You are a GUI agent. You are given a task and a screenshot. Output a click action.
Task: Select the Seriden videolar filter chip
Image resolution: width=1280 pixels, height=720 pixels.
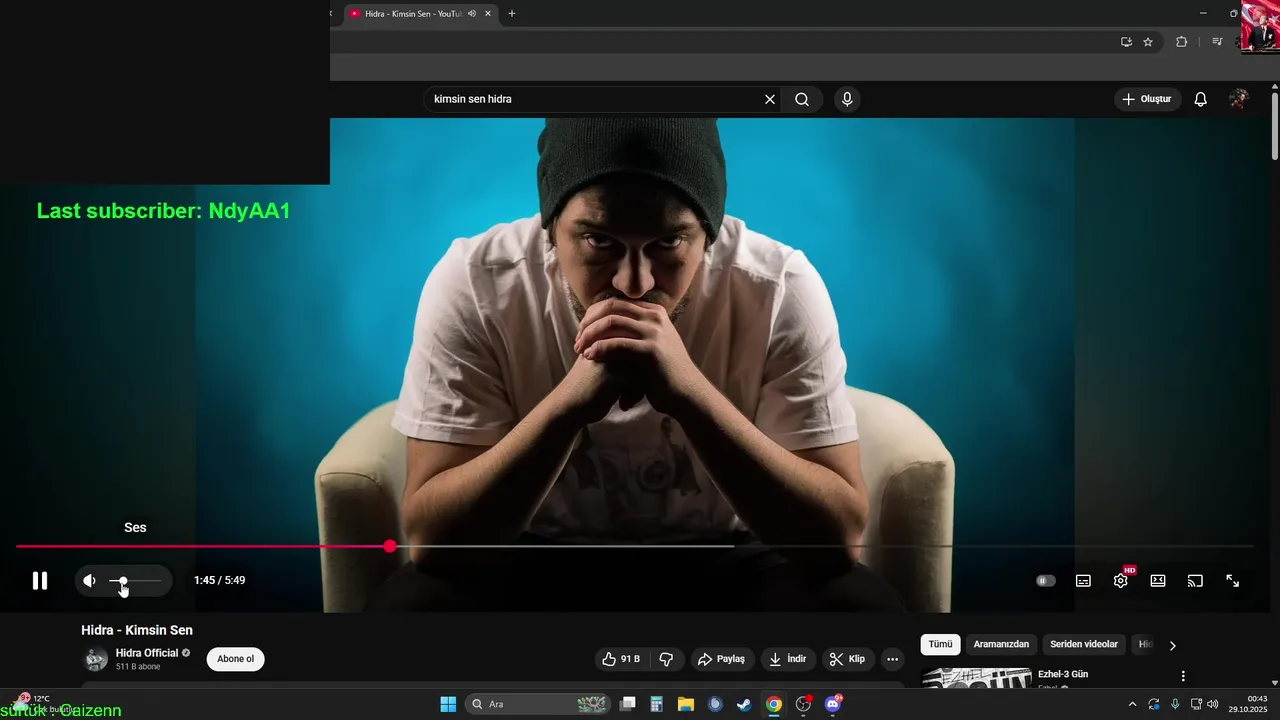1084,645
